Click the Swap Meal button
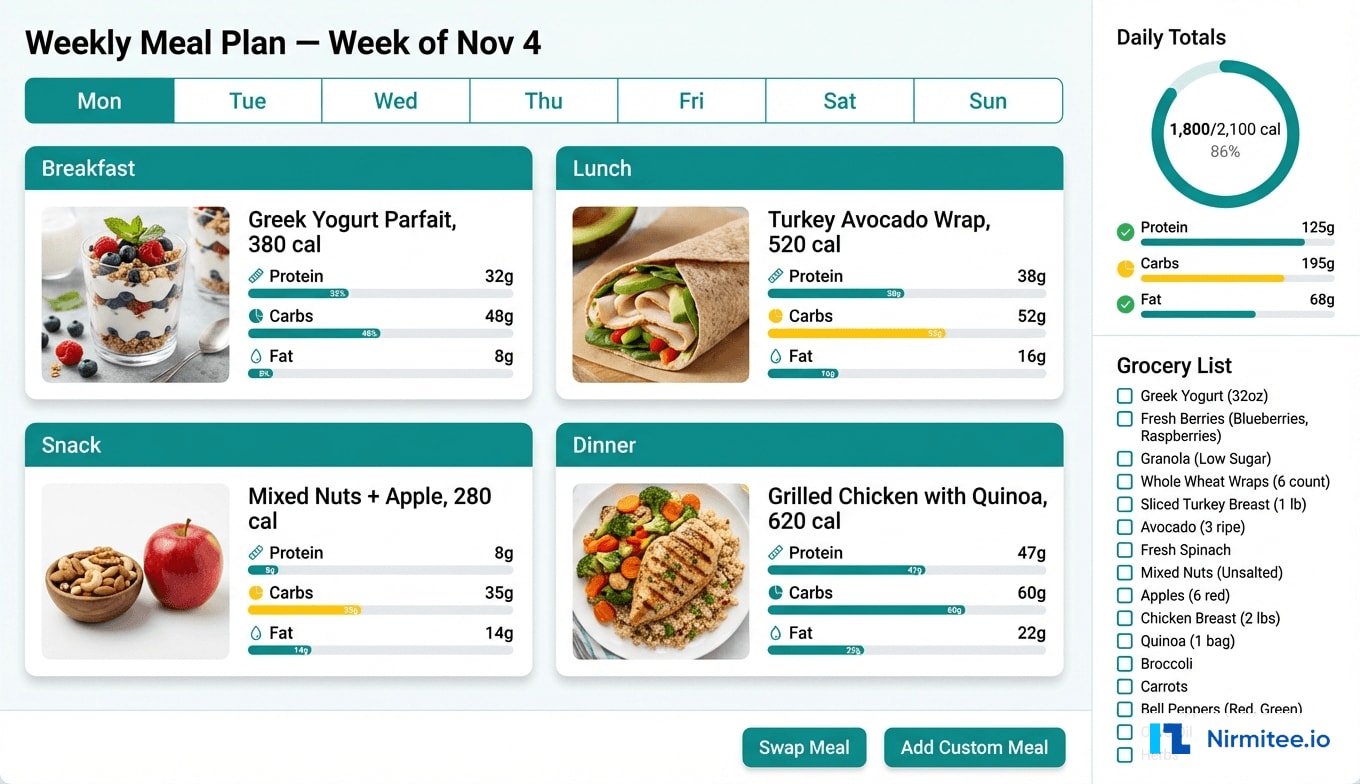 tap(804, 747)
